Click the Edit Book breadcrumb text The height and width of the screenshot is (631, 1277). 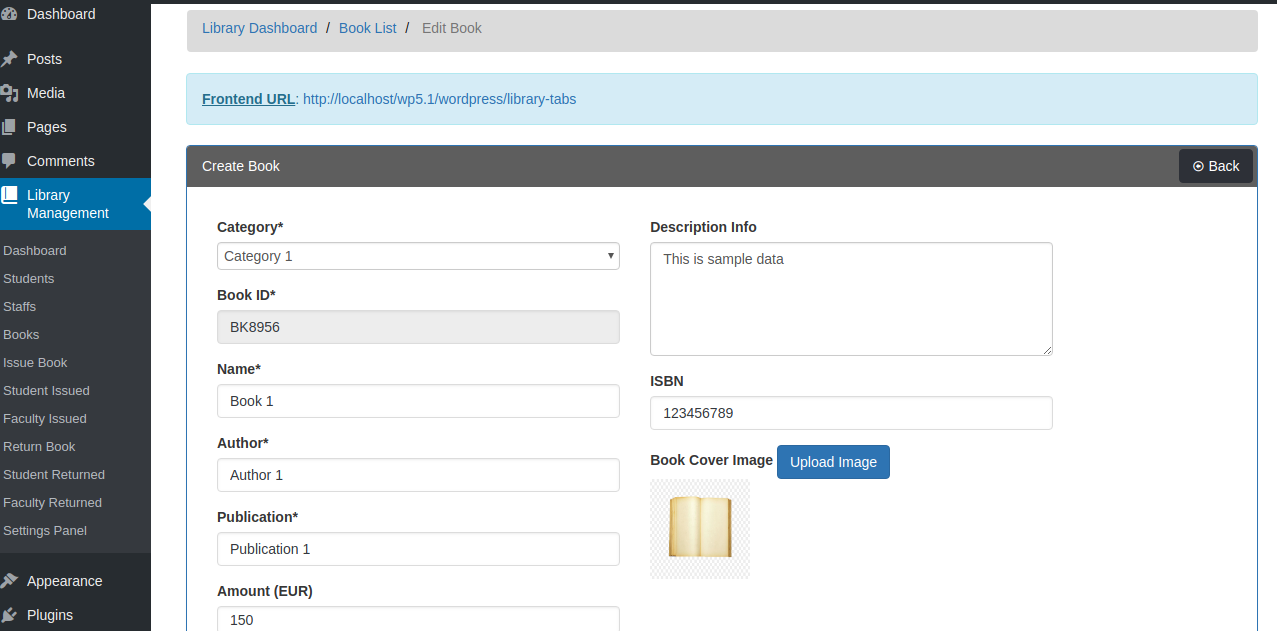click(x=452, y=28)
